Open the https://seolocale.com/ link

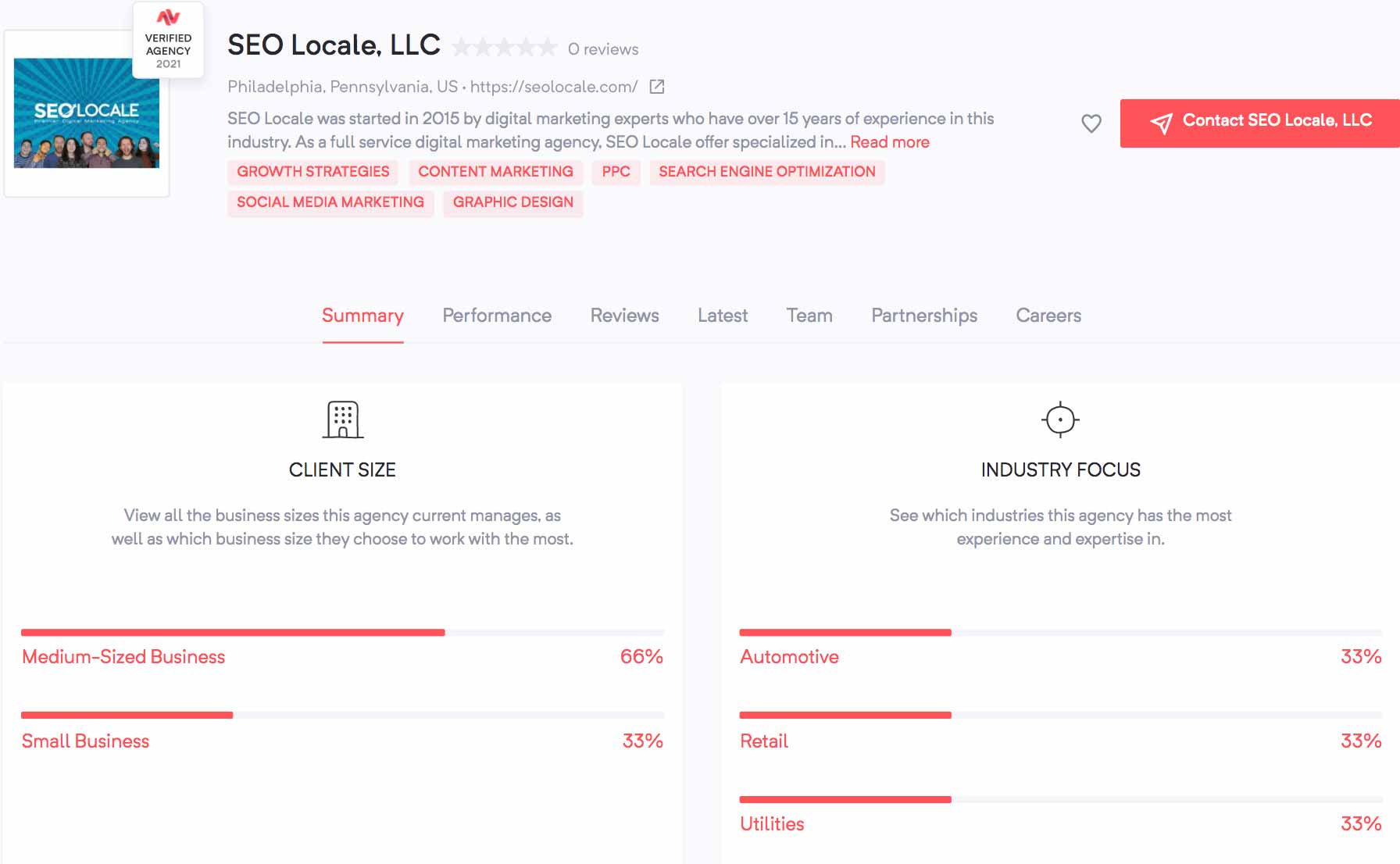pyautogui.click(x=554, y=87)
